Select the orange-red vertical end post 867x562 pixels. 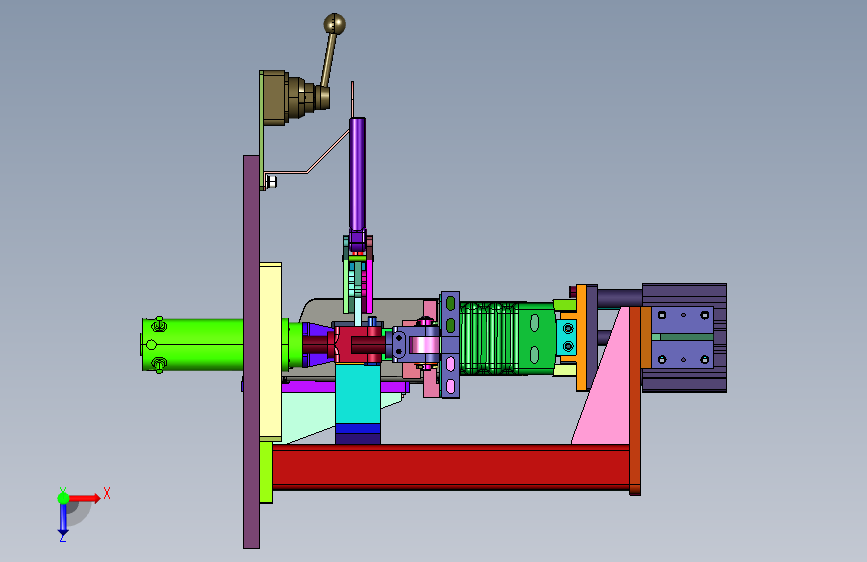[x=635, y=401]
